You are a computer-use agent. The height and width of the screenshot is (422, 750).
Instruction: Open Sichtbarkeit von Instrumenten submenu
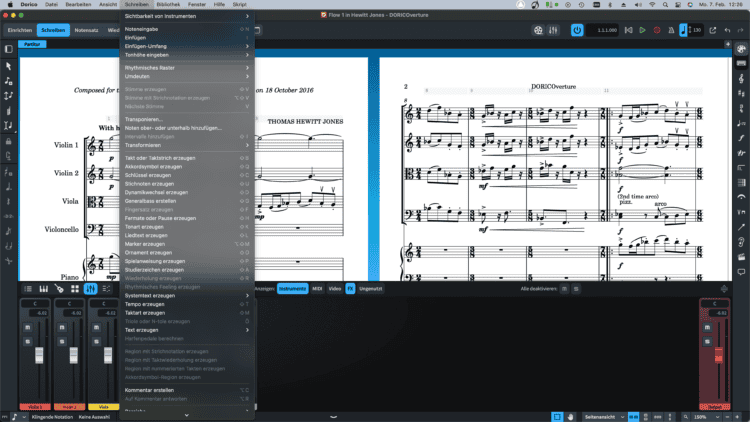[x=187, y=16]
